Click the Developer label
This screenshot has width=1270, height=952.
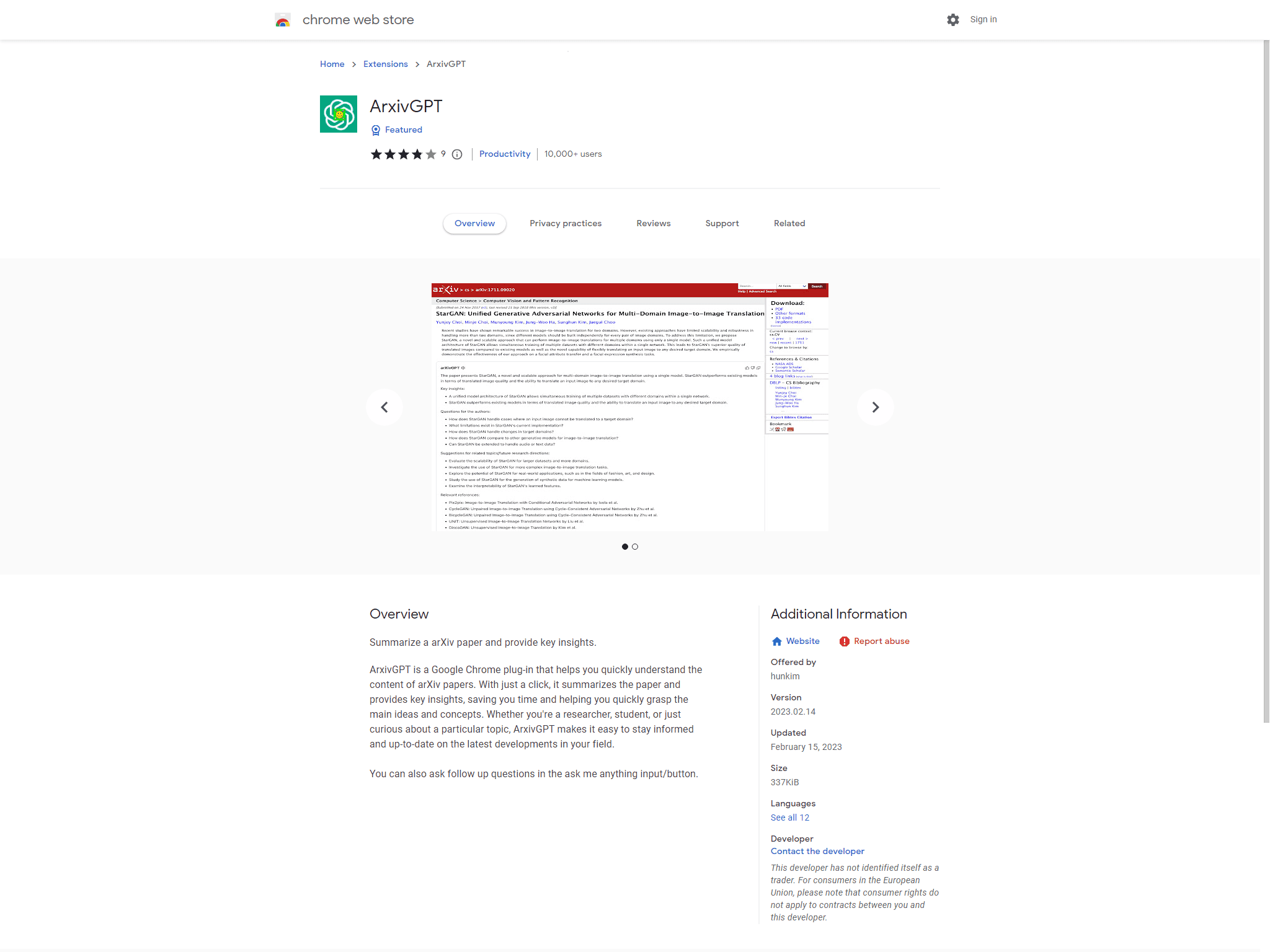click(x=792, y=839)
